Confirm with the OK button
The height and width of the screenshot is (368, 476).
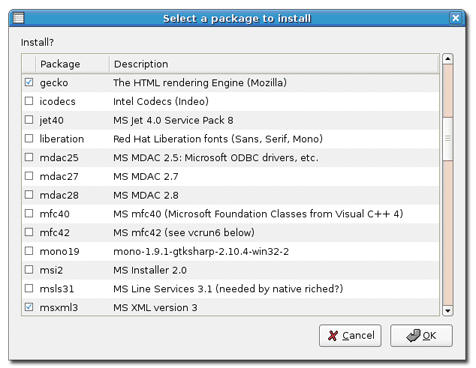click(x=421, y=336)
